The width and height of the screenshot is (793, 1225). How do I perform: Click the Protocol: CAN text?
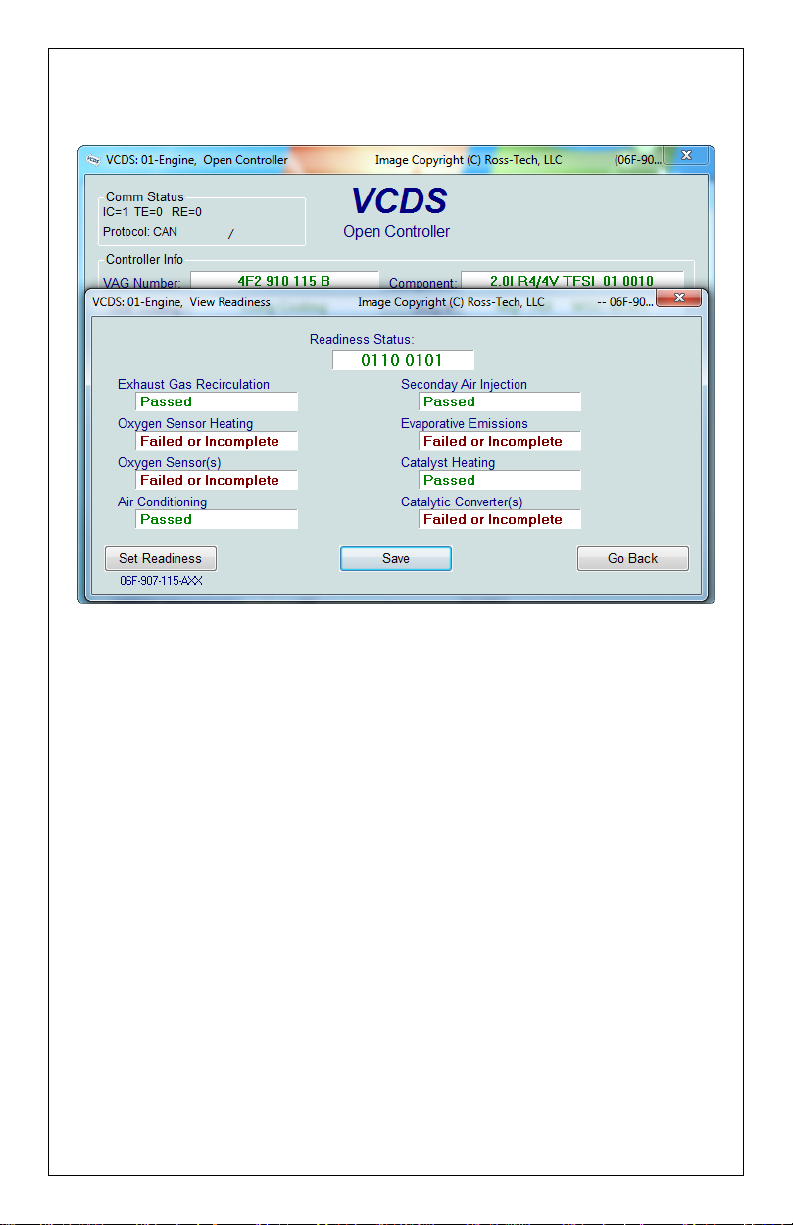(x=140, y=232)
